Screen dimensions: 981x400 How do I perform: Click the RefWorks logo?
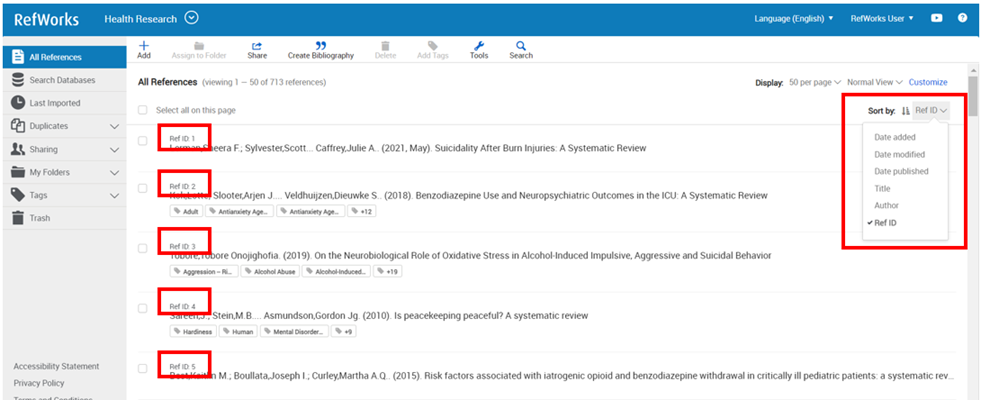pos(46,19)
